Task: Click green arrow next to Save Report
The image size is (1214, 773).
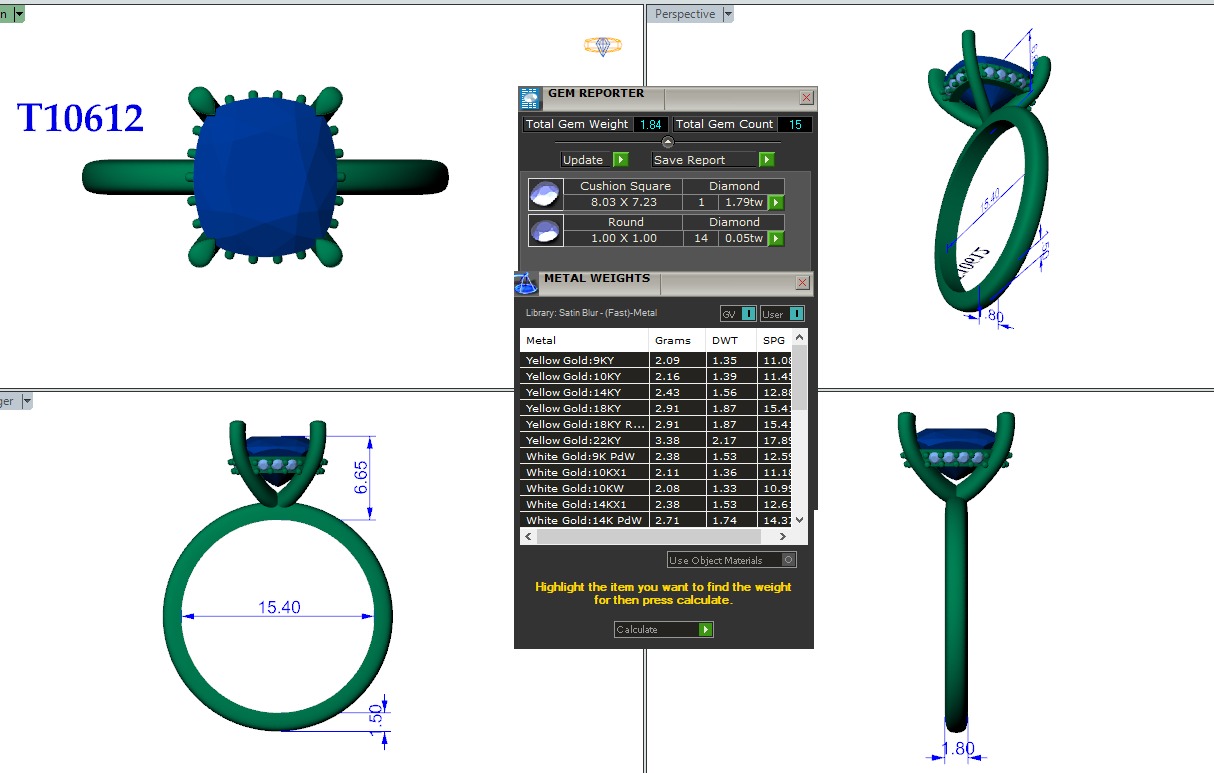Action: [x=766, y=160]
